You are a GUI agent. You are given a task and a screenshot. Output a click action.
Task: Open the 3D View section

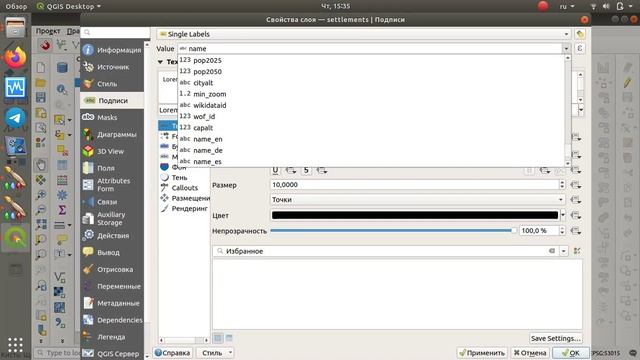coord(112,151)
